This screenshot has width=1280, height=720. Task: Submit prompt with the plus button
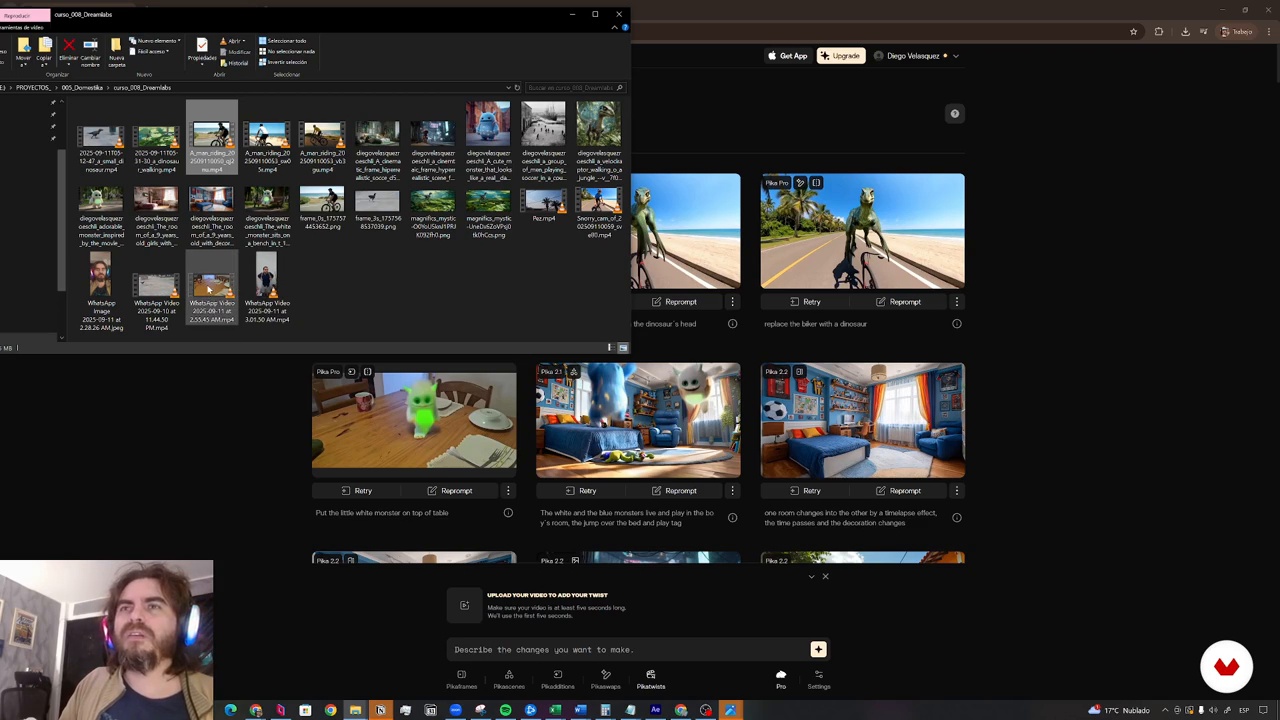point(818,649)
